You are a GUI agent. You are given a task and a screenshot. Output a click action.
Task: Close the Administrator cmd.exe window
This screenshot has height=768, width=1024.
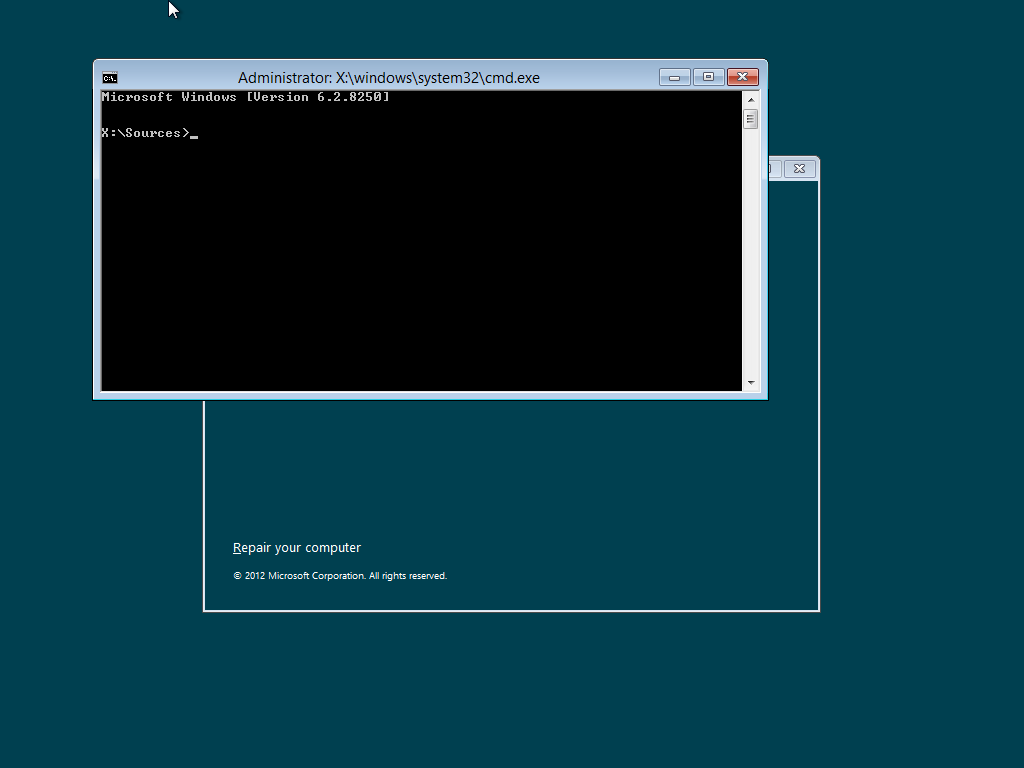742,77
